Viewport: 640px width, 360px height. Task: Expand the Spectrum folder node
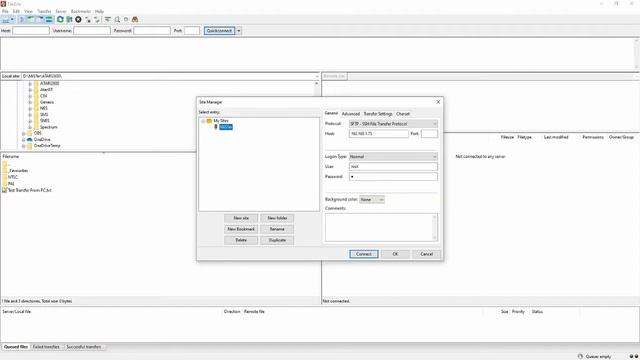tap(30, 127)
